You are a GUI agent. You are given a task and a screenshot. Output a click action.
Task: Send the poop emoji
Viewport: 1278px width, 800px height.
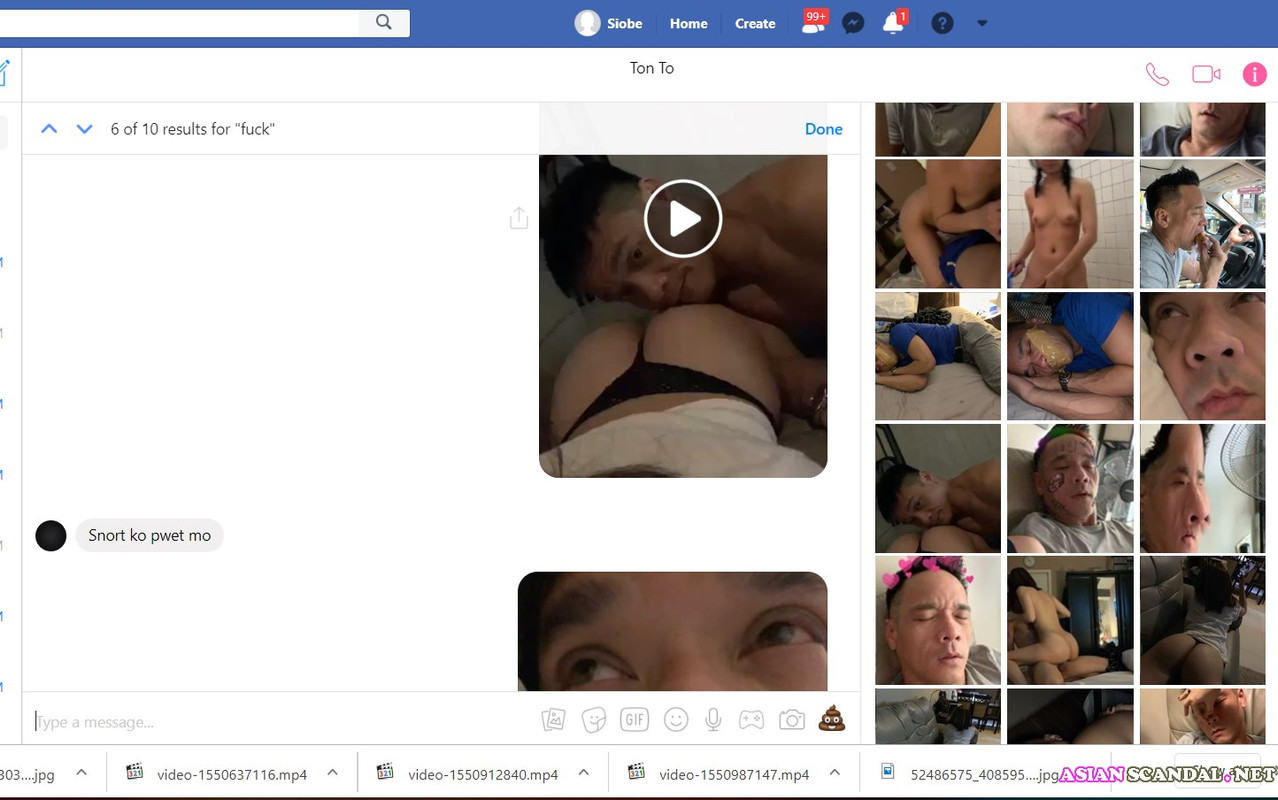(832, 718)
